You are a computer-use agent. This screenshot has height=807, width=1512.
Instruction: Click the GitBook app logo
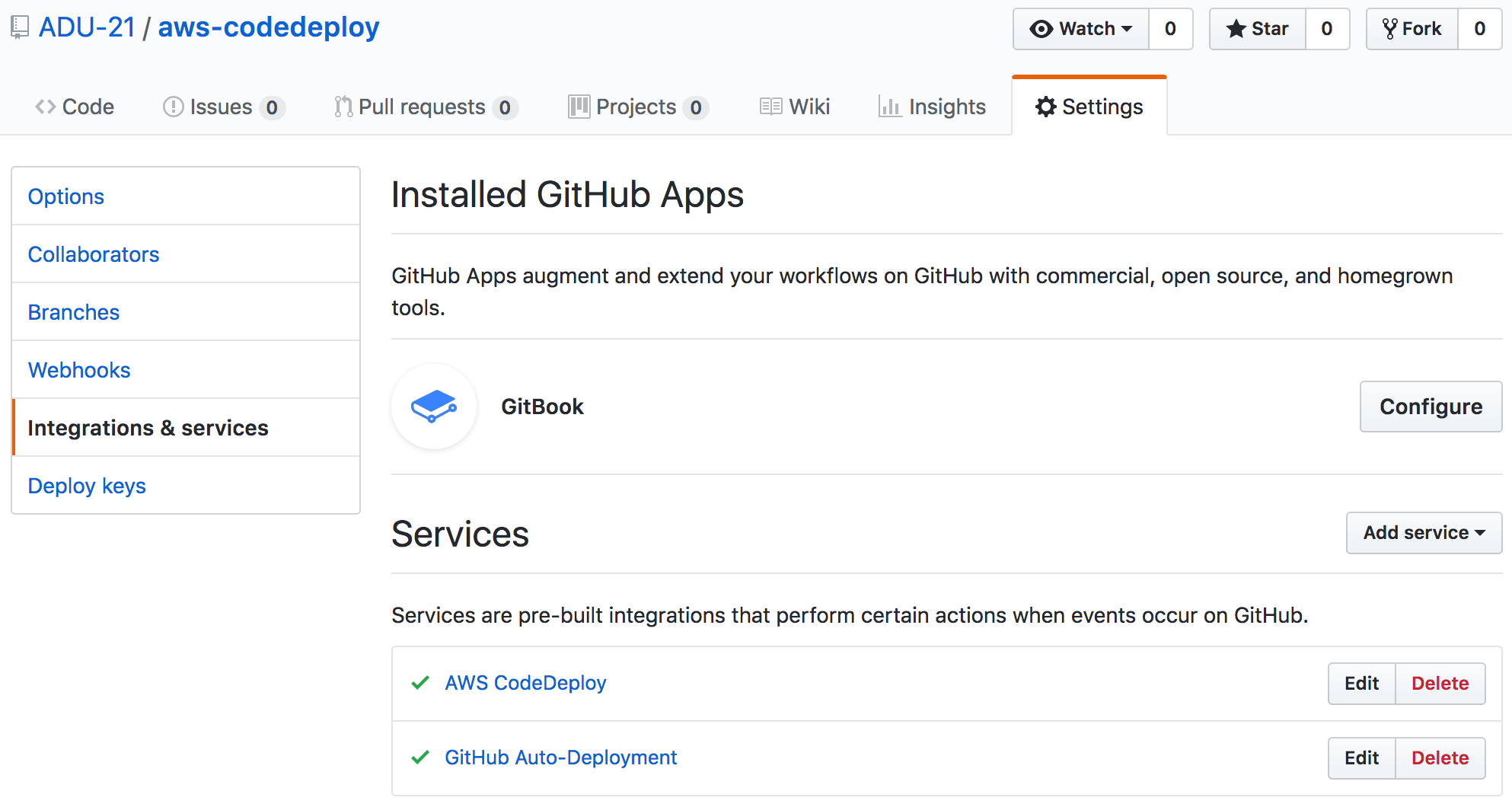coord(434,407)
